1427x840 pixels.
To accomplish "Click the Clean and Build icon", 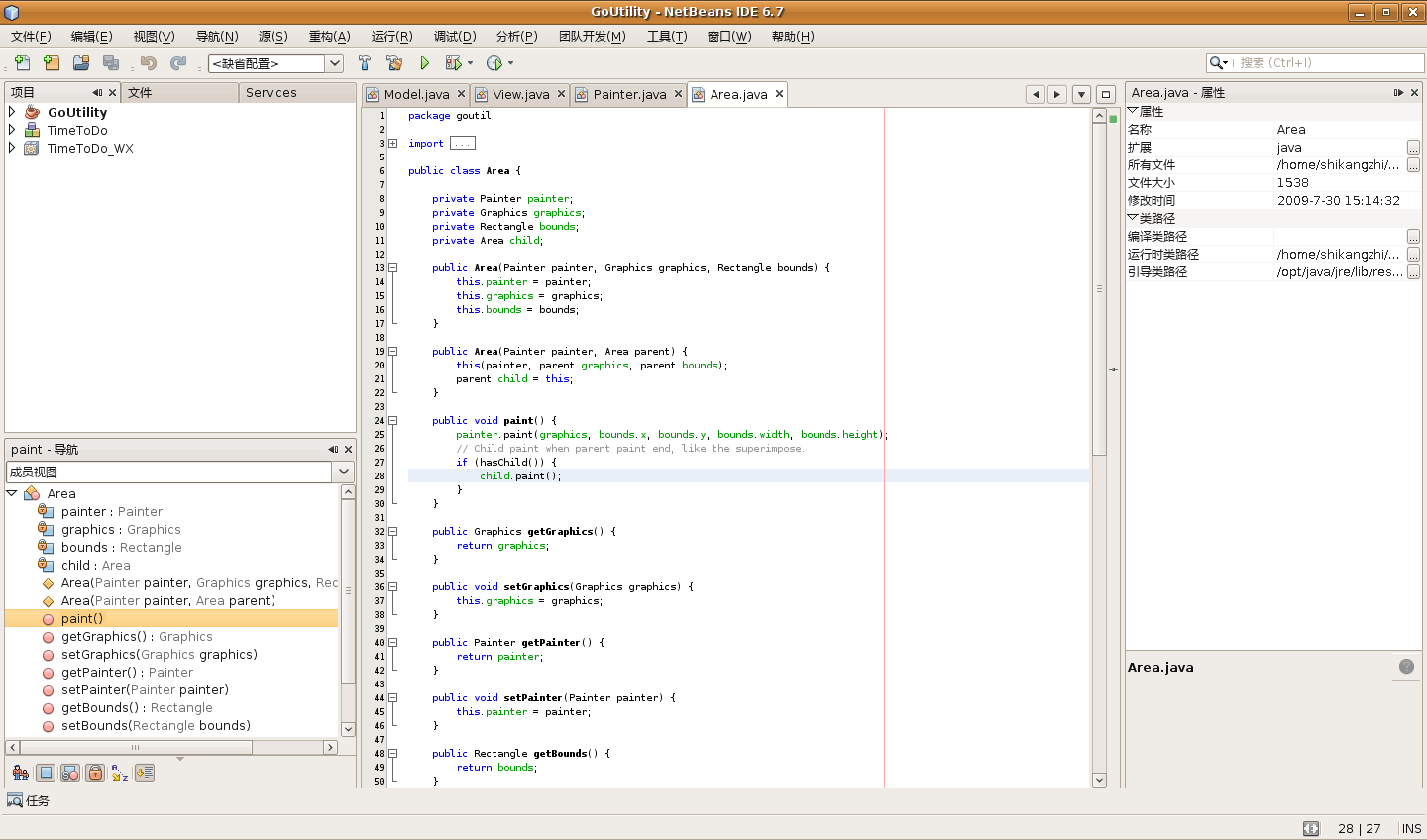I will pyautogui.click(x=394, y=63).
